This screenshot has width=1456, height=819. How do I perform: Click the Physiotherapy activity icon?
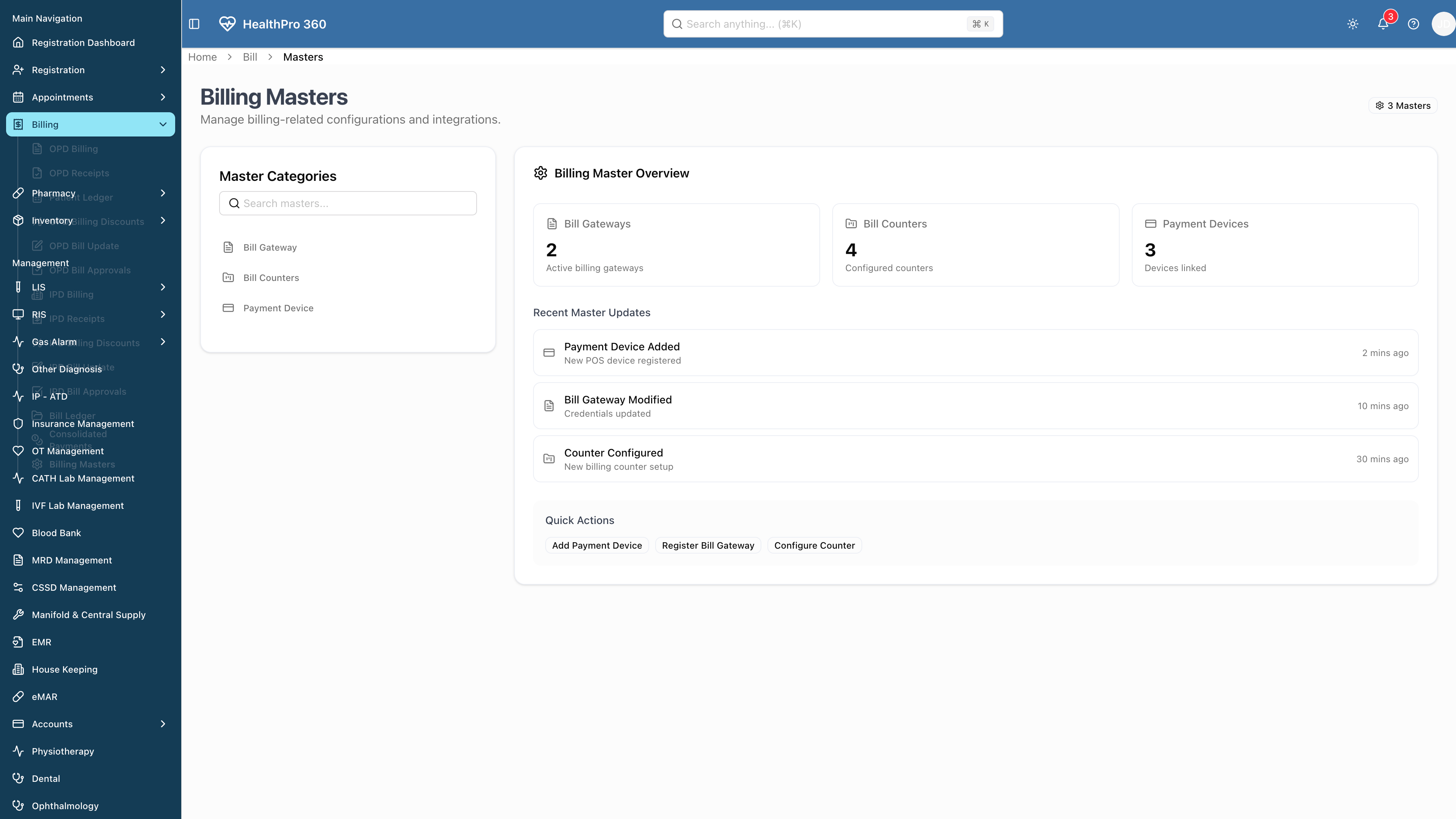(x=18, y=751)
